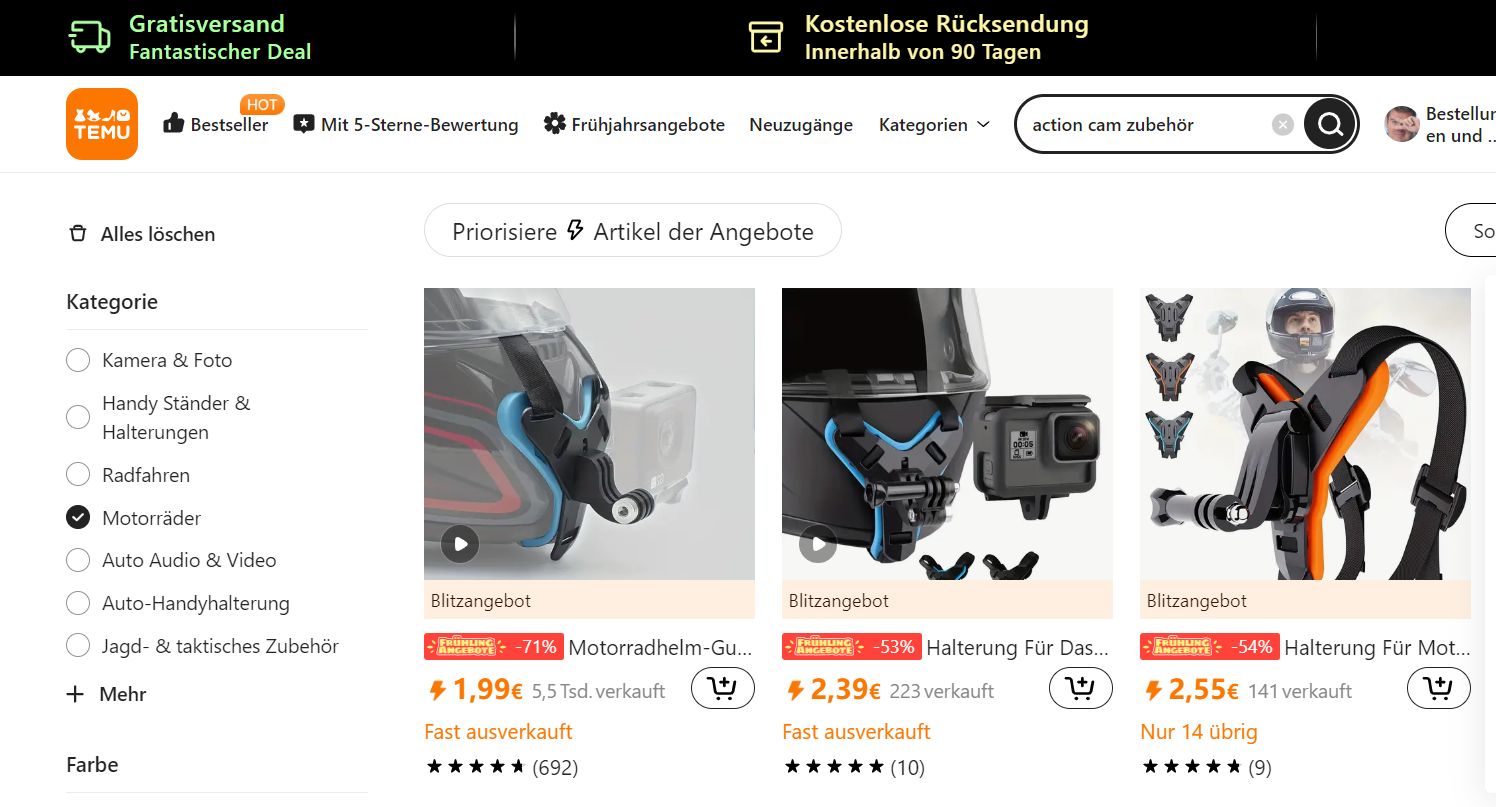Viewport: 1496px width, 807px height.
Task: Click the Alles löschen trash icon
Action: tap(77, 234)
